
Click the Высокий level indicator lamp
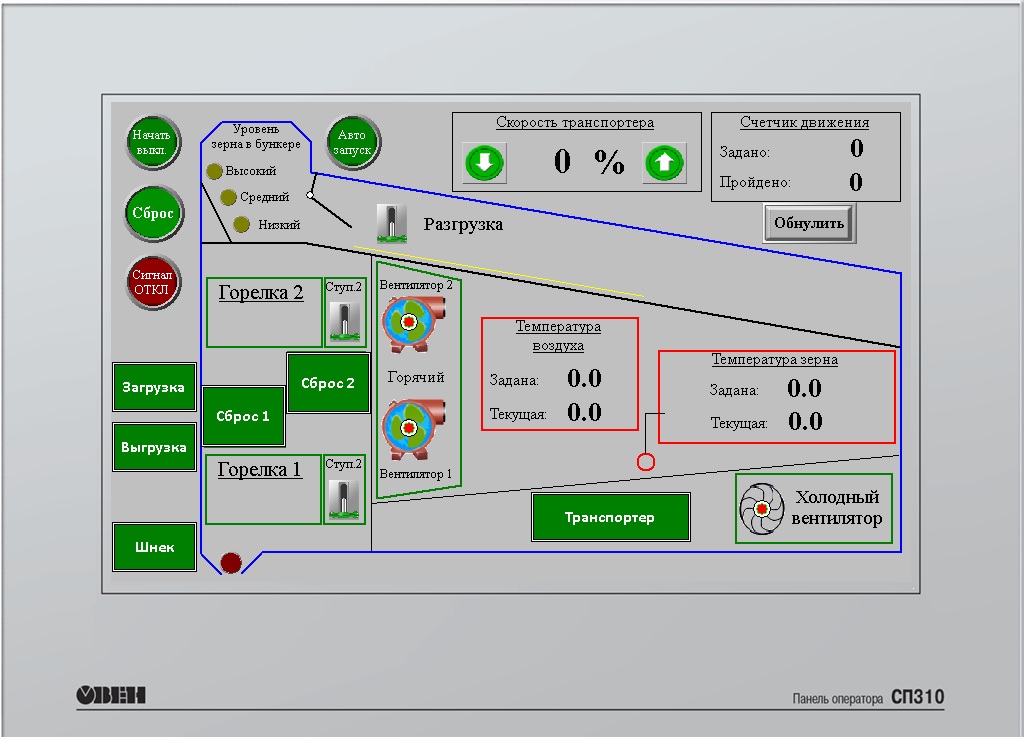[x=214, y=172]
